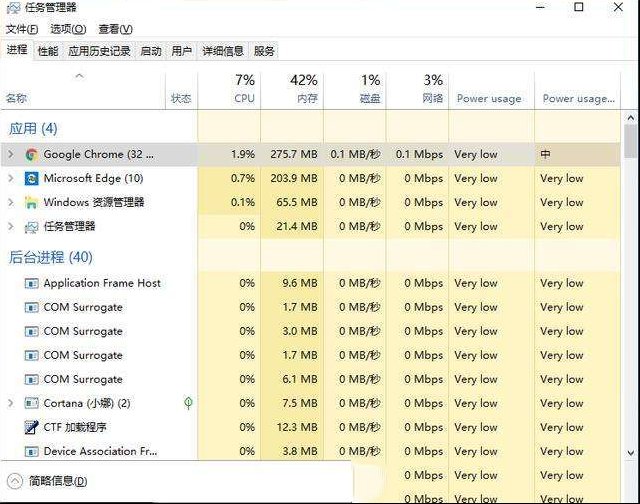The image size is (640, 504).
Task: Expand the Microsoft Edge process group
Action: (11, 178)
